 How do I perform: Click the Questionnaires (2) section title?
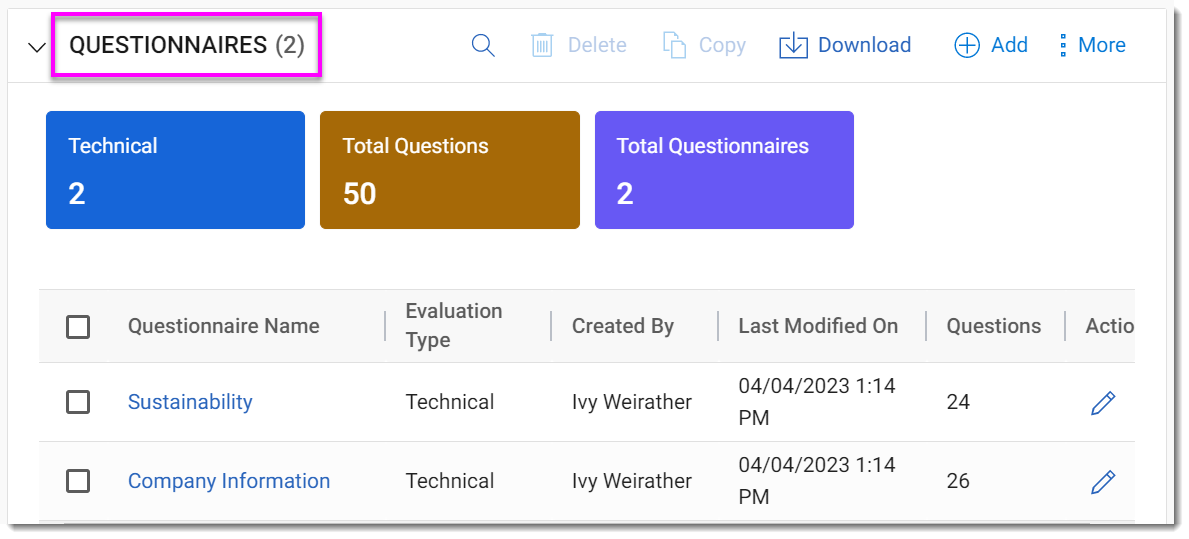tap(187, 45)
